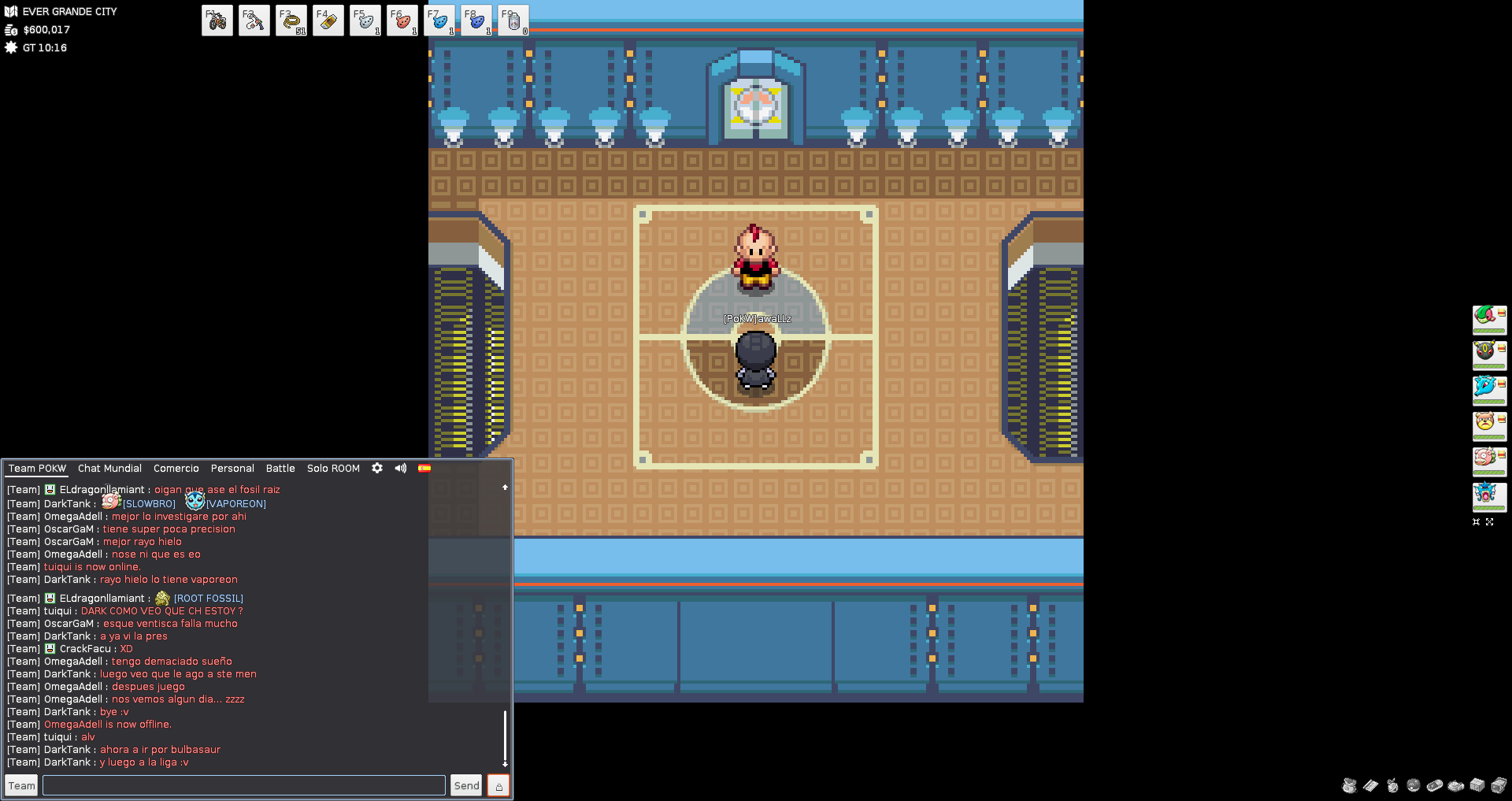Select the Flygon party slot

pyautogui.click(x=1489, y=320)
